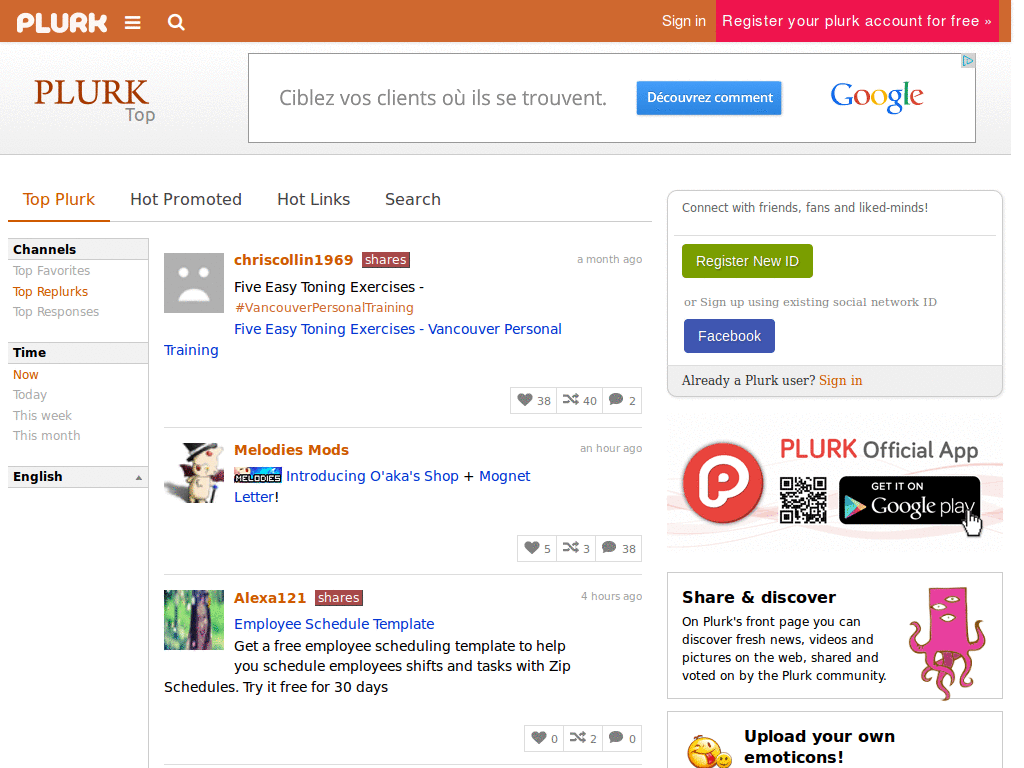
Task: Click the Plurk logo in orange header
Action: 62,23
